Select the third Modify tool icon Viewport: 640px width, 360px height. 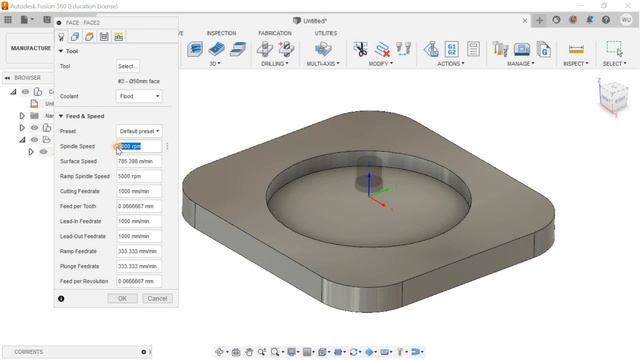403,49
